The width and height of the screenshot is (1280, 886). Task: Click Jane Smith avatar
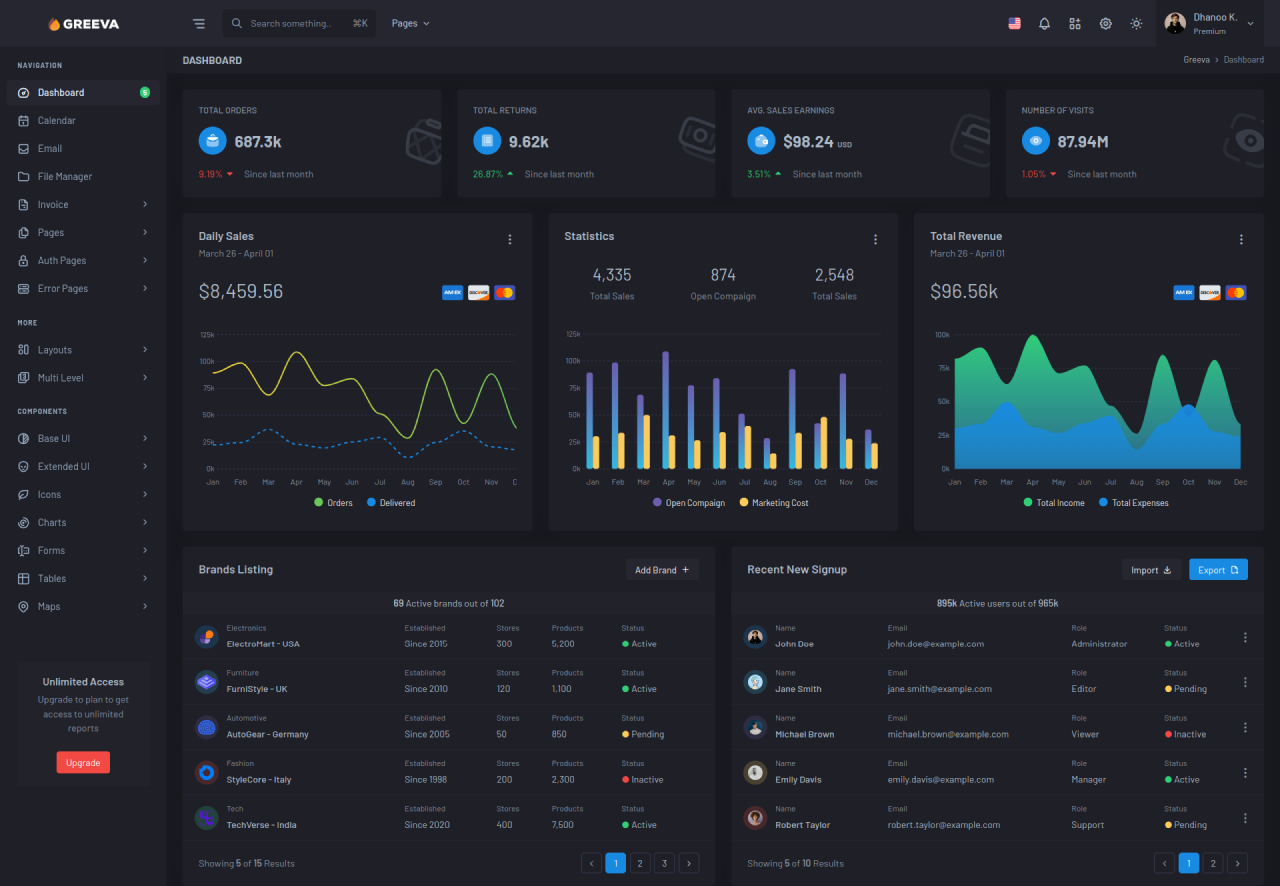coord(756,682)
